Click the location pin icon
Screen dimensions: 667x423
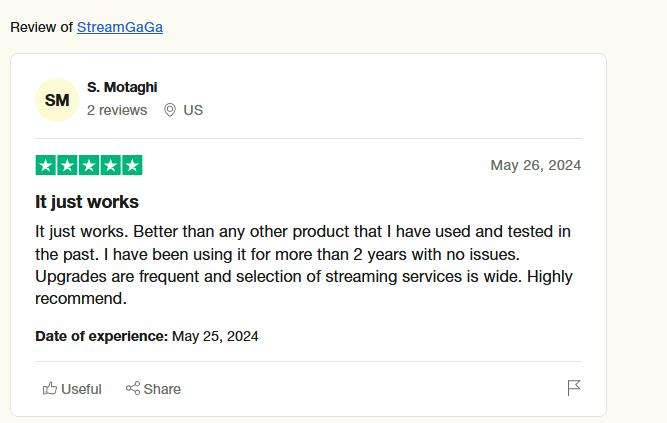[x=170, y=110]
